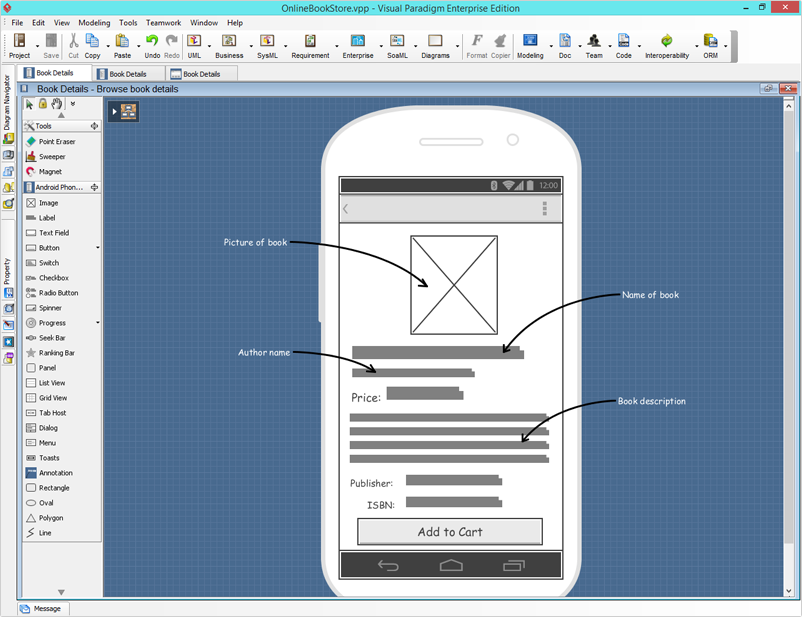Screen dimensions: 802x617
Task: Click the Message button at the bottom
Action: [42, 608]
